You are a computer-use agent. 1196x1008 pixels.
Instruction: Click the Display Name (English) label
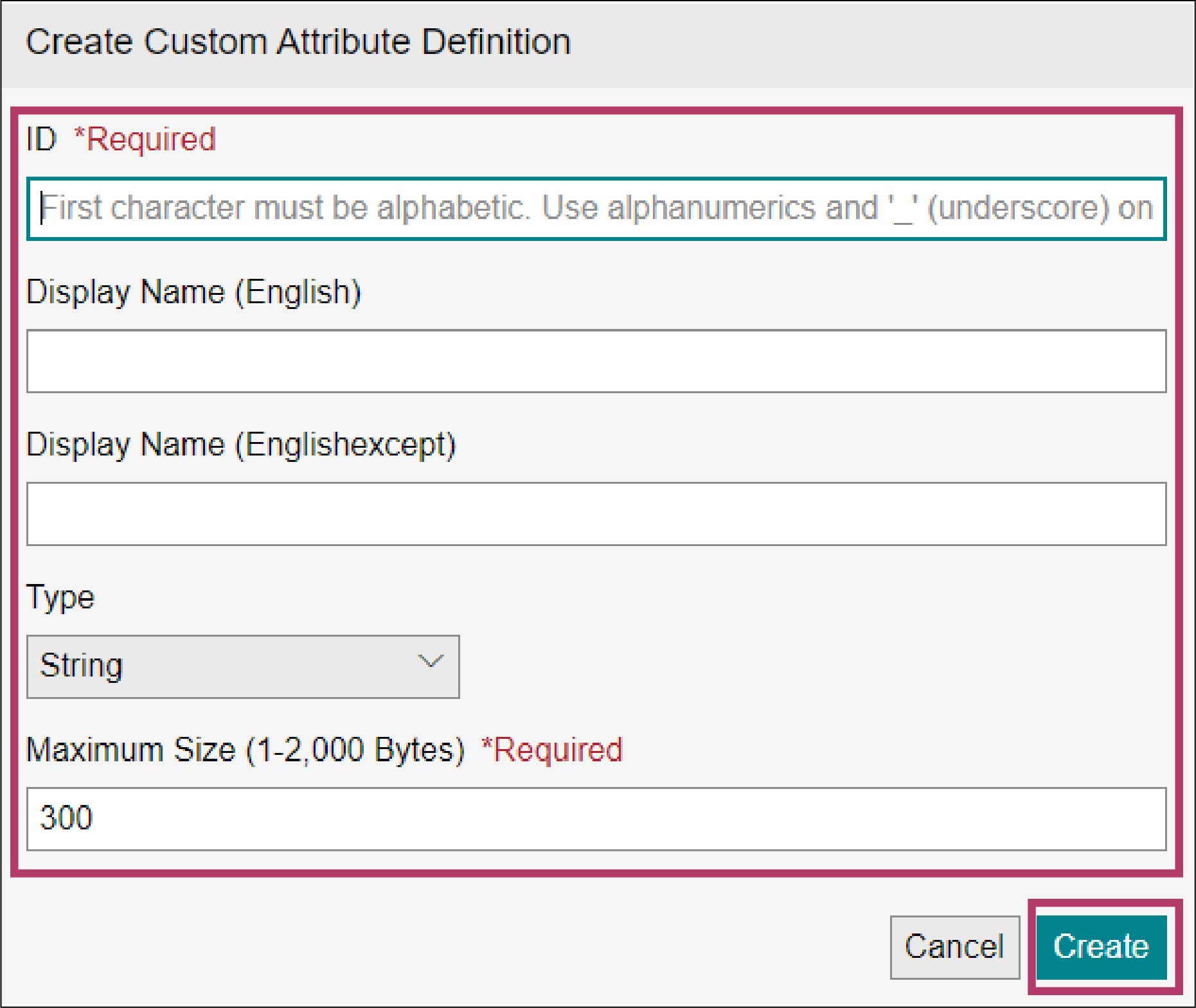pos(193,292)
